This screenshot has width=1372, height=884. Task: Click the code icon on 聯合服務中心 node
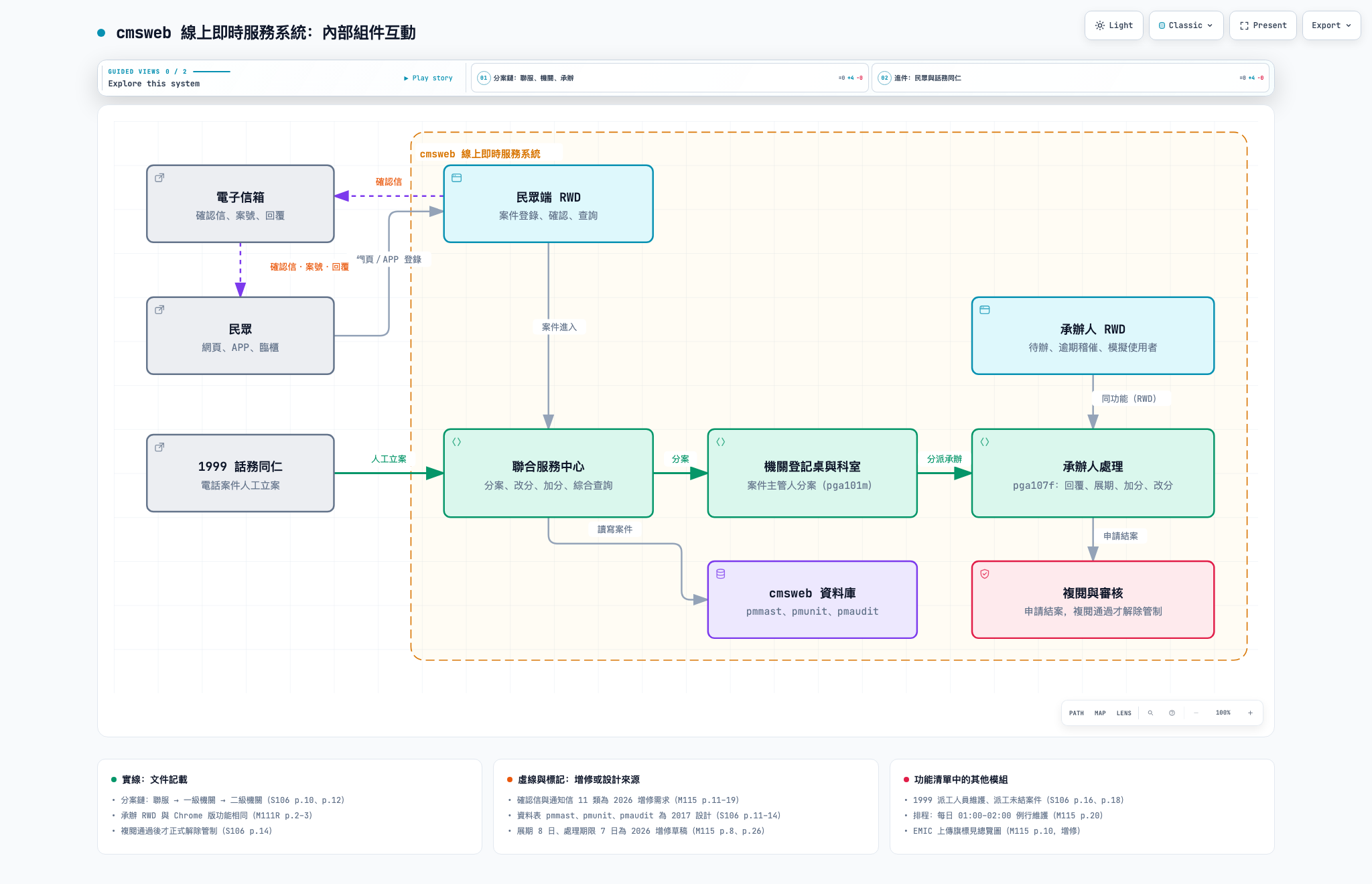tap(457, 442)
